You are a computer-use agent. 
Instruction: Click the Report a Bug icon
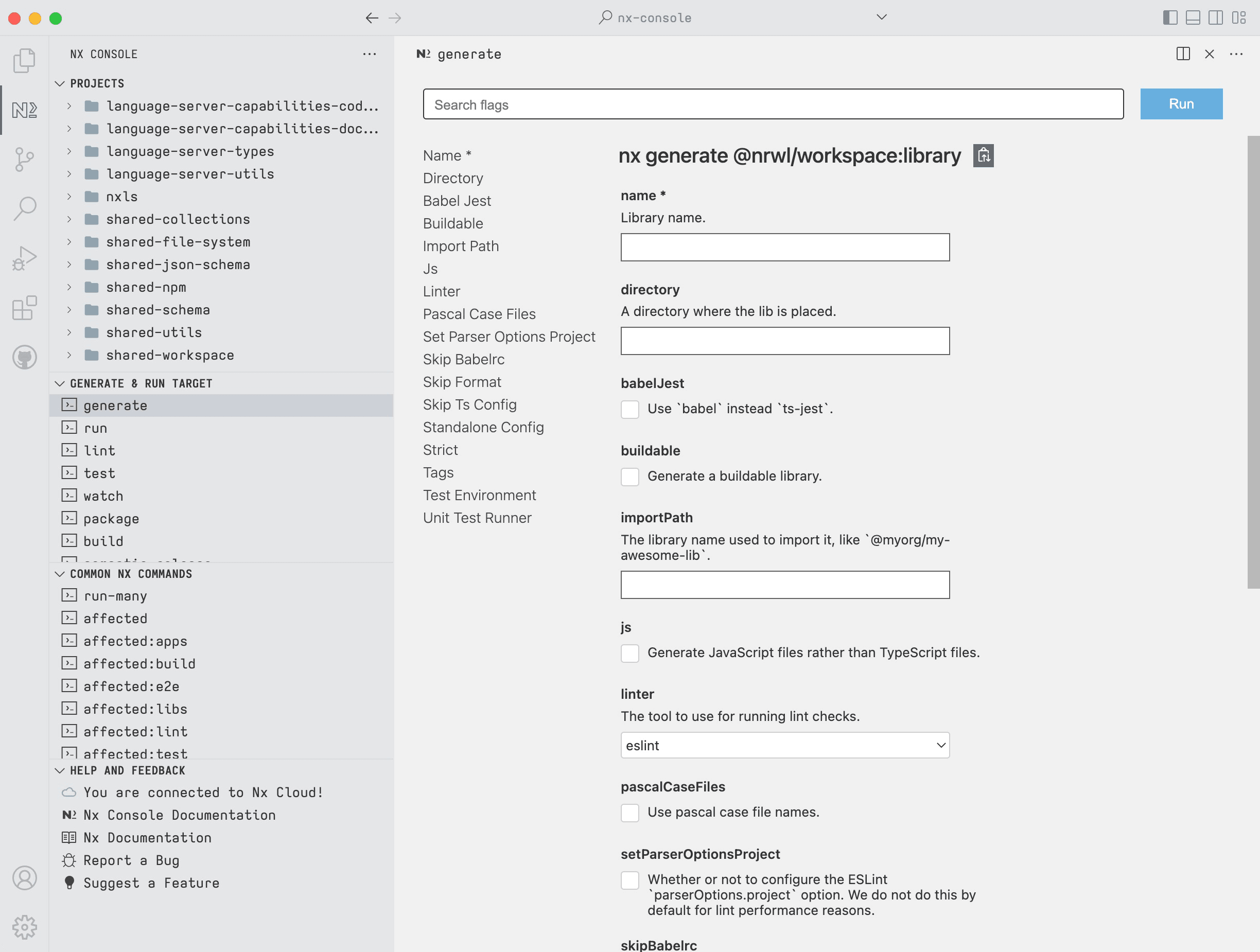[69, 860]
